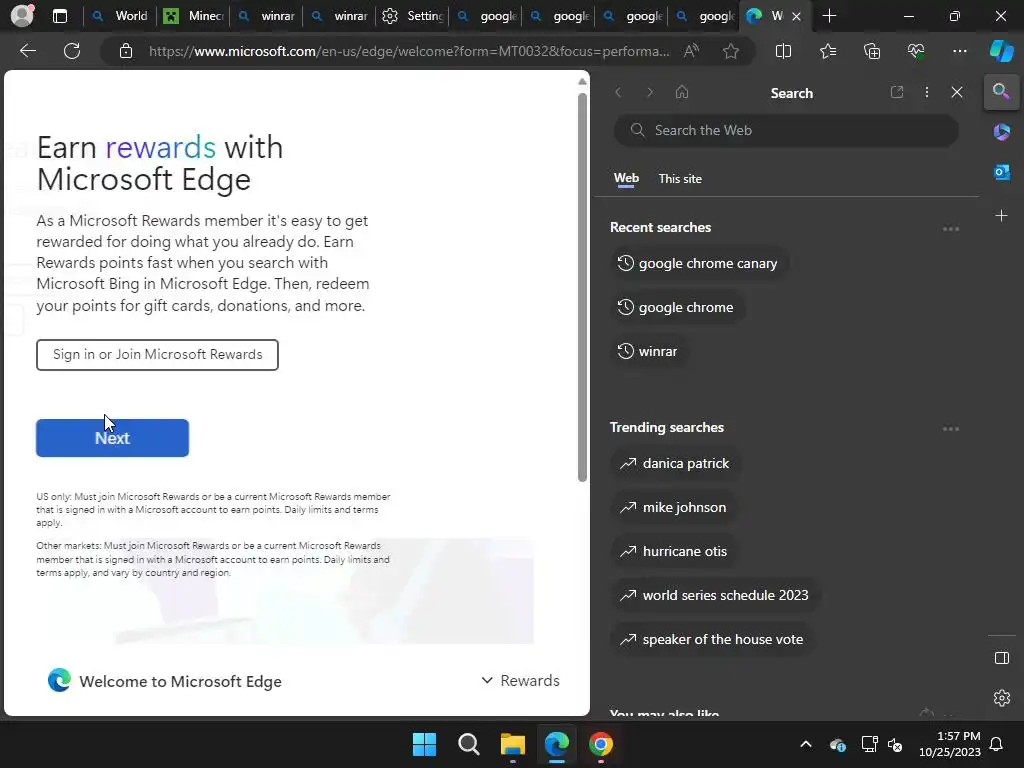Select the Web tab in Search panel
The image size is (1024, 768).
click(626, 178)
